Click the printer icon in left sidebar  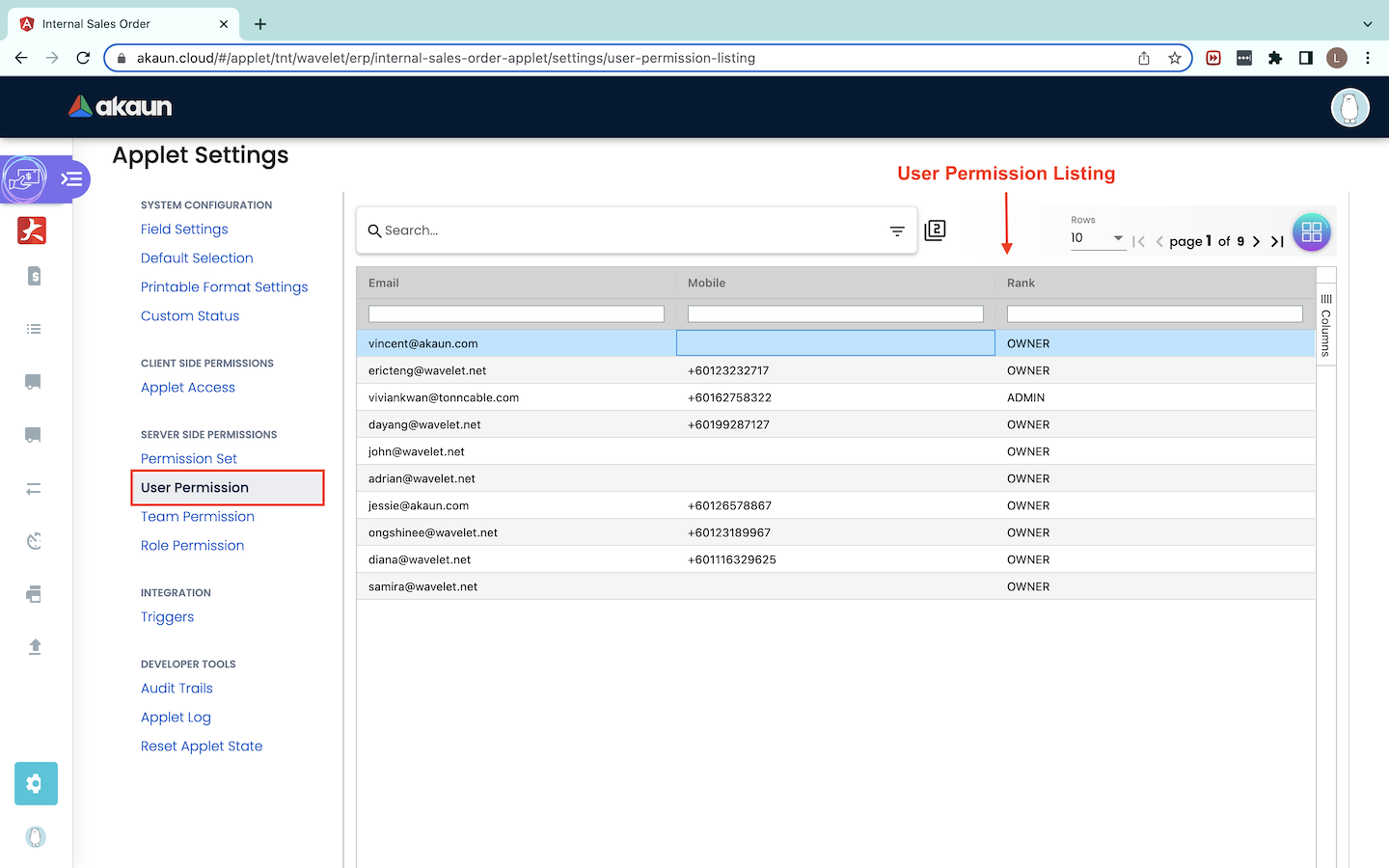(34, 594)
